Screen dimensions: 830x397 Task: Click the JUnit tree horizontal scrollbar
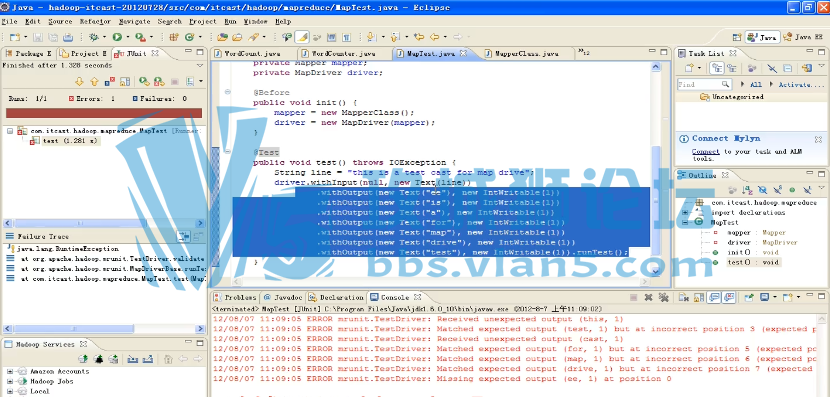(103, 223)
